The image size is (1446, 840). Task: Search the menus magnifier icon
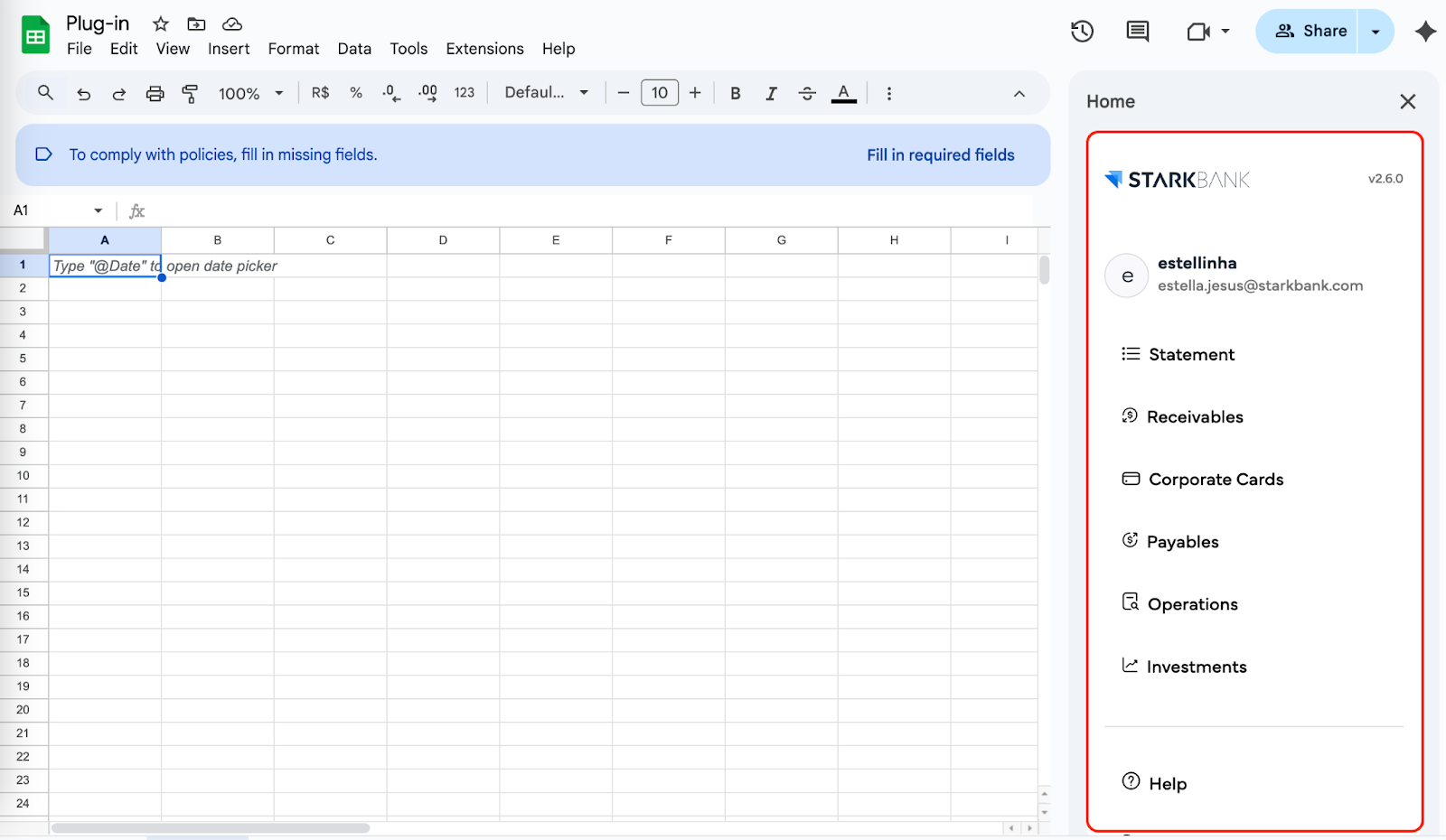(45, 93)
